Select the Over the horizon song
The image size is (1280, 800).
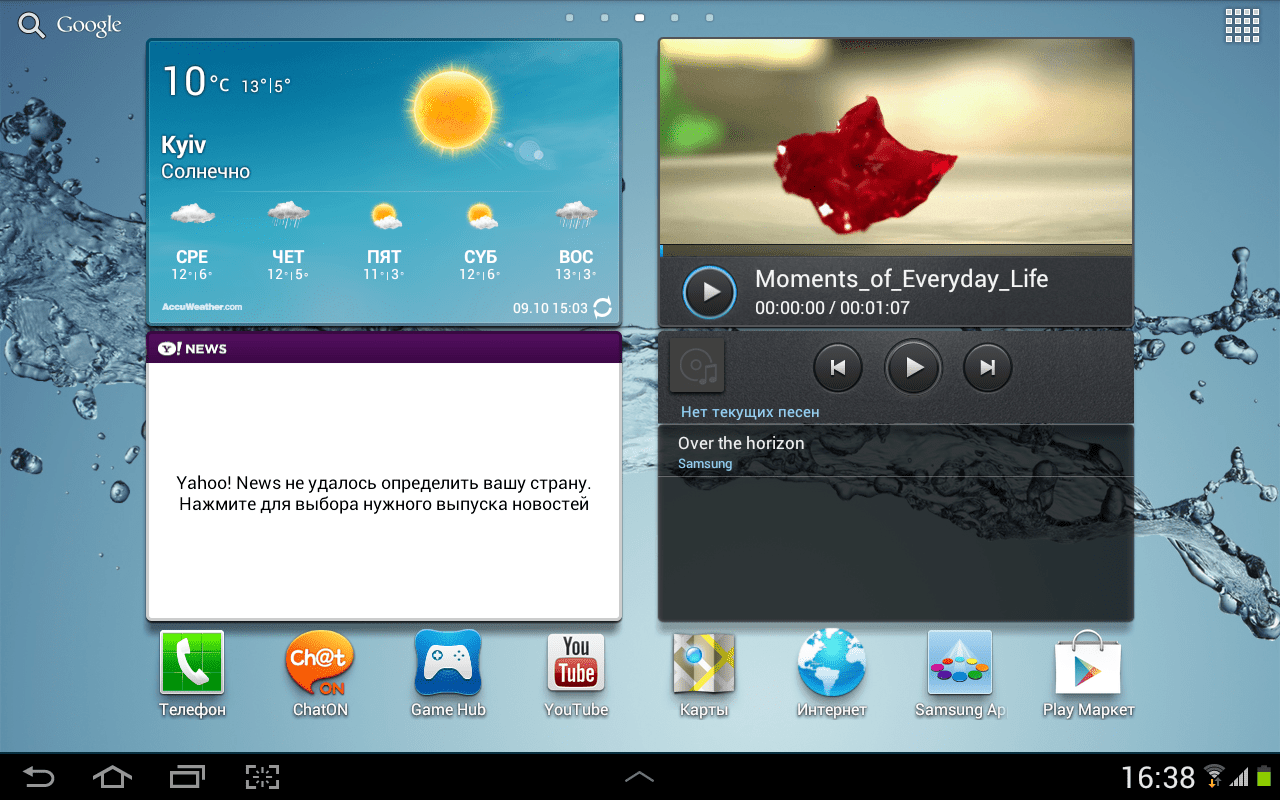tap(896, 452)
